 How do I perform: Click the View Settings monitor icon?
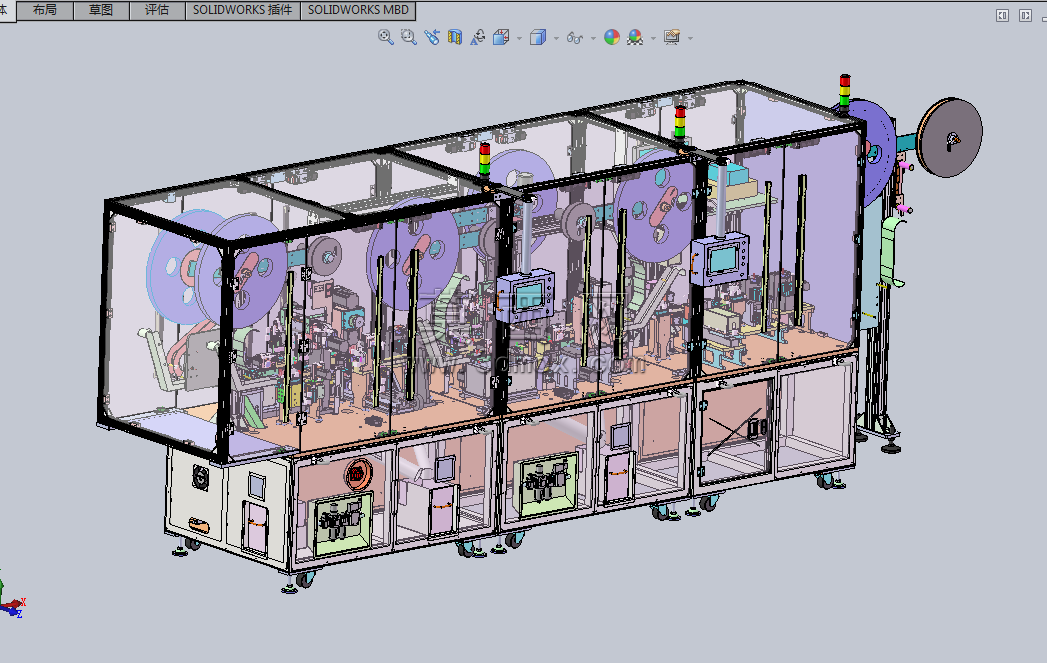pyautogui.click(x=672, y=37)
